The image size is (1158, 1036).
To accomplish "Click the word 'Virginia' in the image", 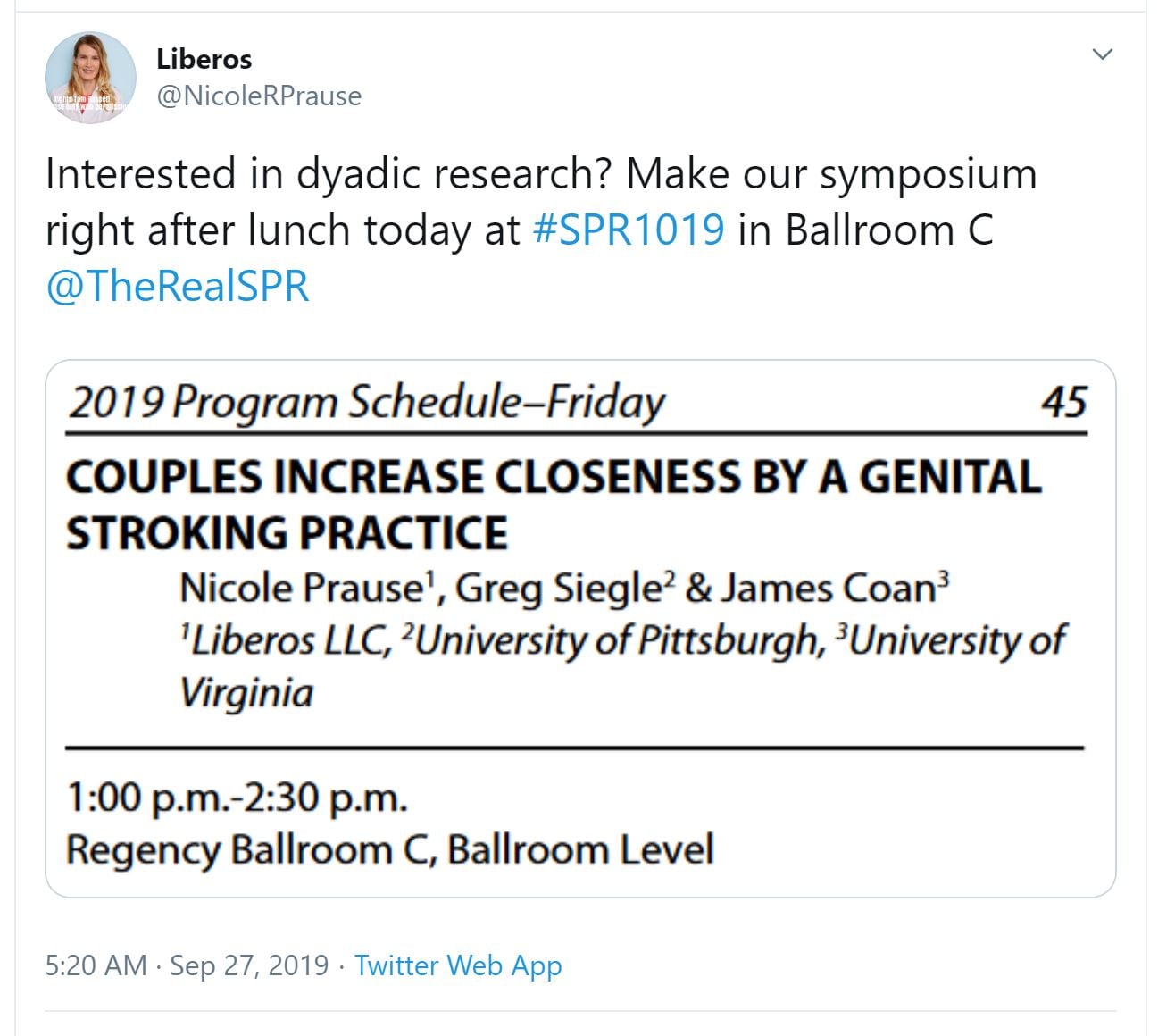I will 247,692.
